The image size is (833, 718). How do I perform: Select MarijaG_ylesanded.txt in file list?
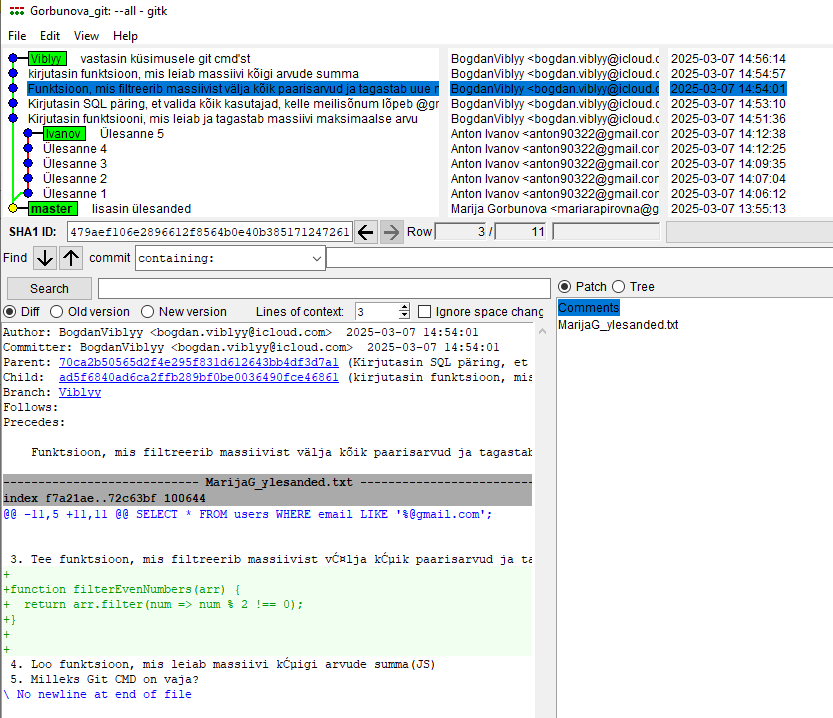[618, 325]
